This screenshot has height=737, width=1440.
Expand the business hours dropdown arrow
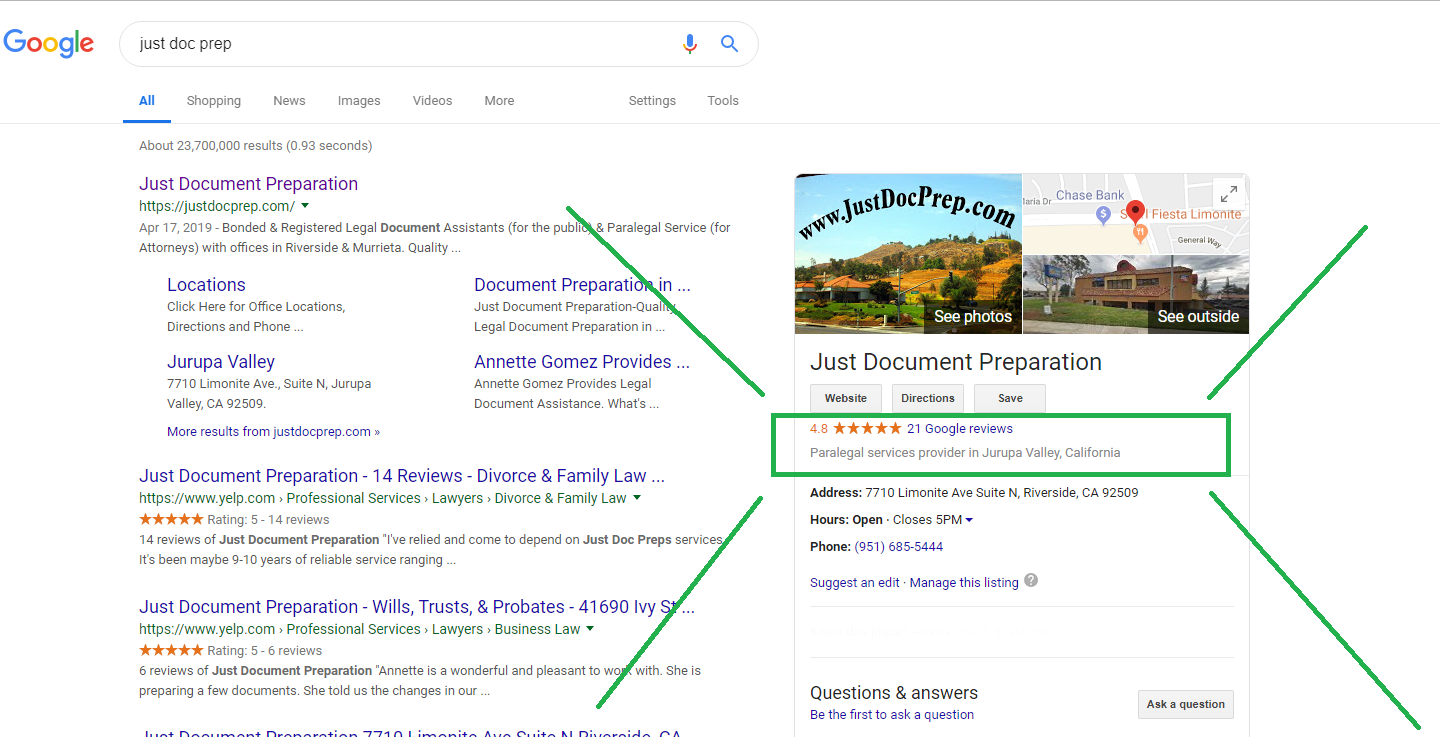tap(969, 520)
